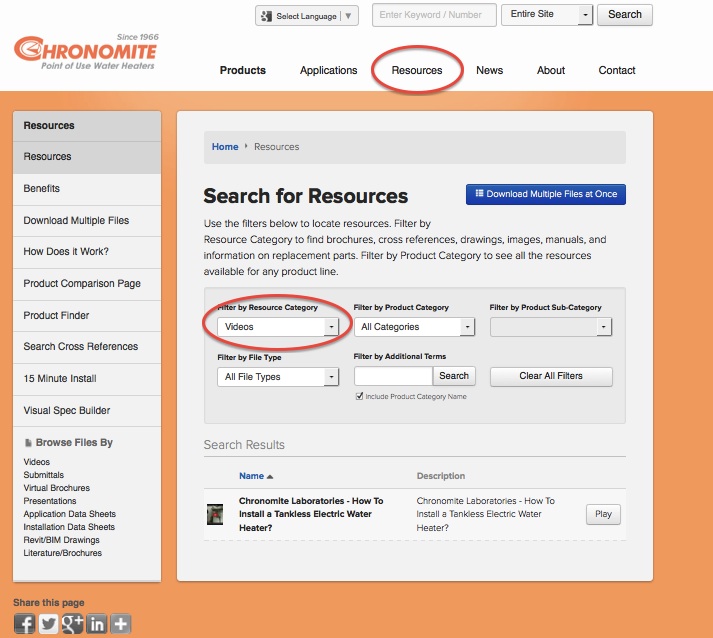Open Filter by Product Category dropdown
This screenshot has height=638, width=713.
pyautogui.click(x=414, y=327)
